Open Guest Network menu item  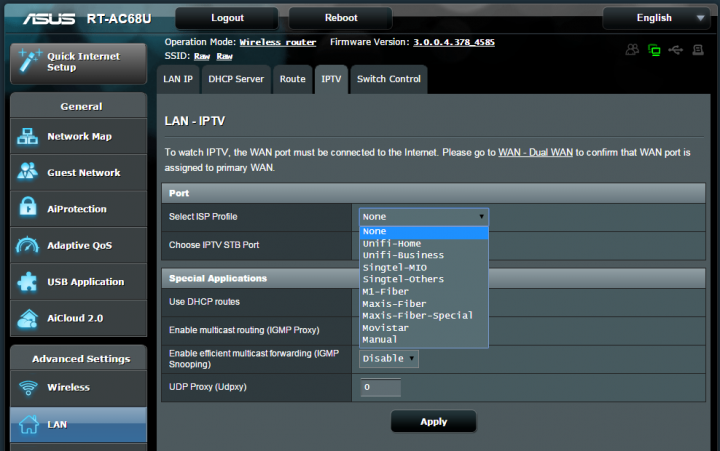click(79, 173)
